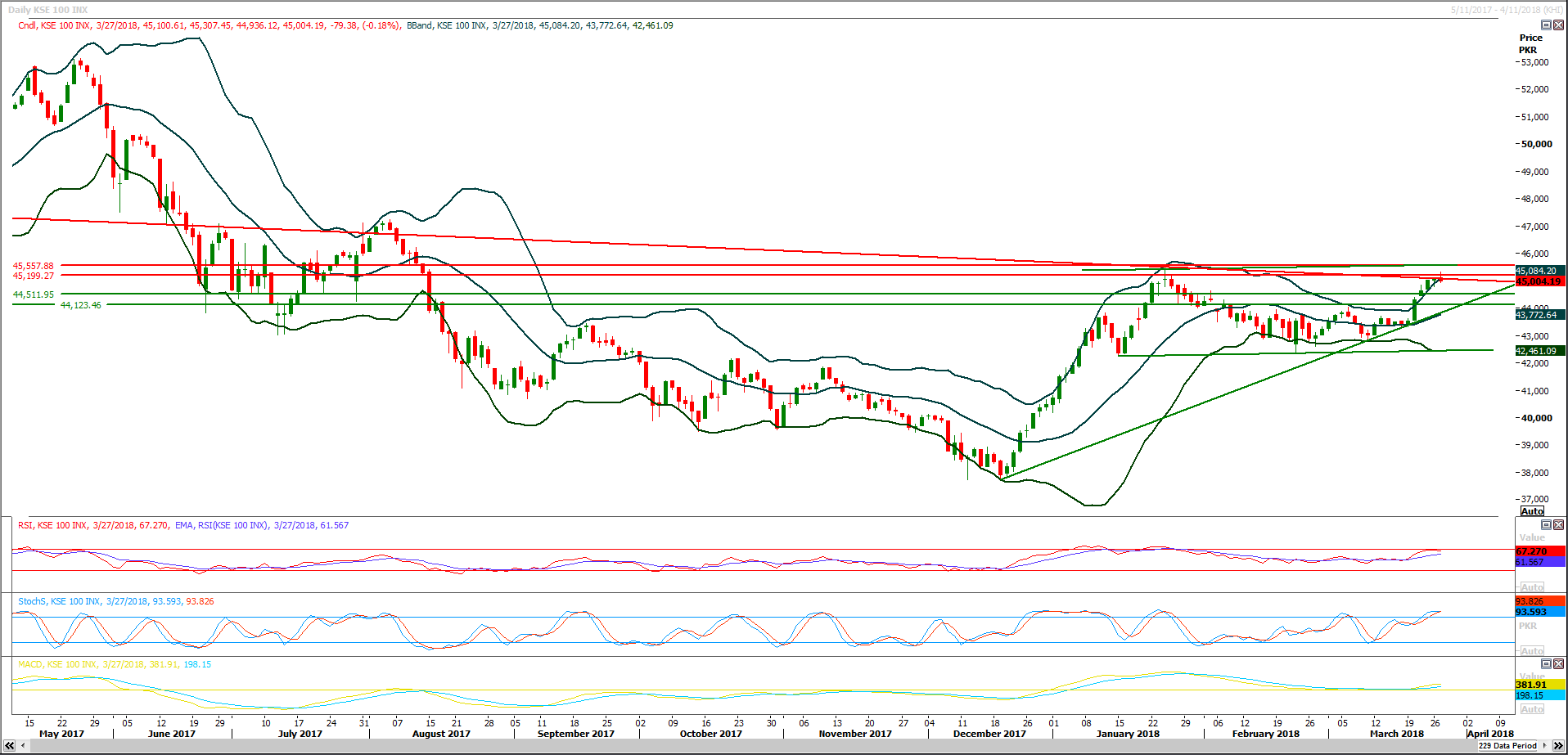1568x755 pixels.
Task: Maximize the main price chart pane
Action: [x=1546, y=25]
